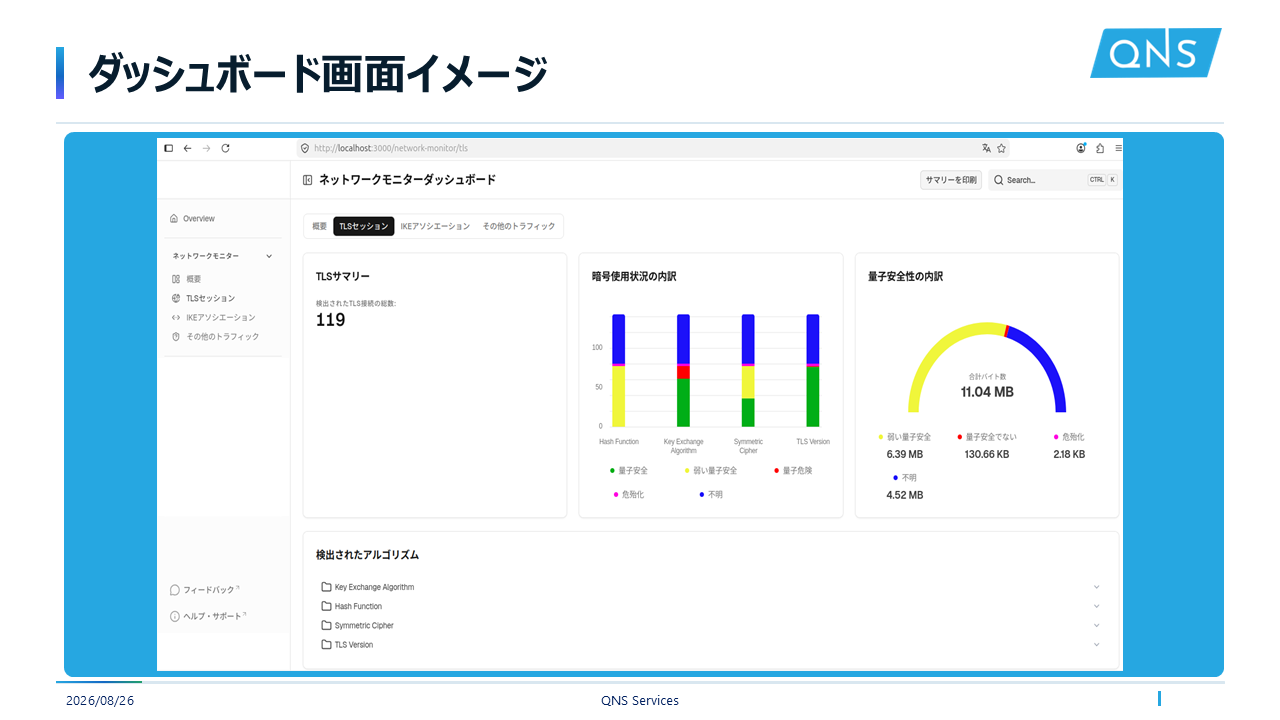Click the TLSセッション sidebar globe icon
The height and width of the screenshot is (720, 1280).
pyautogui.click(x=176, y=298)
